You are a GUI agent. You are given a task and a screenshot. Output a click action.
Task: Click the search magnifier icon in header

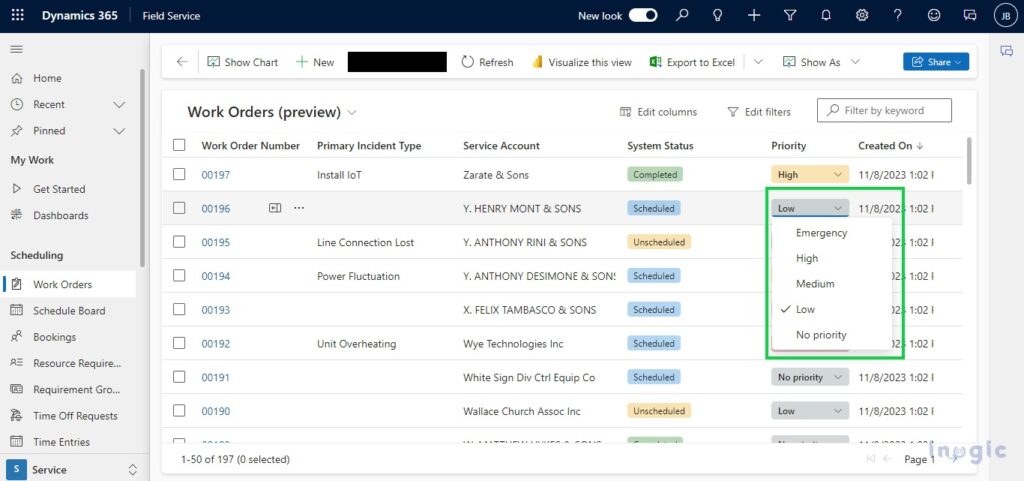tap(682, 15)
